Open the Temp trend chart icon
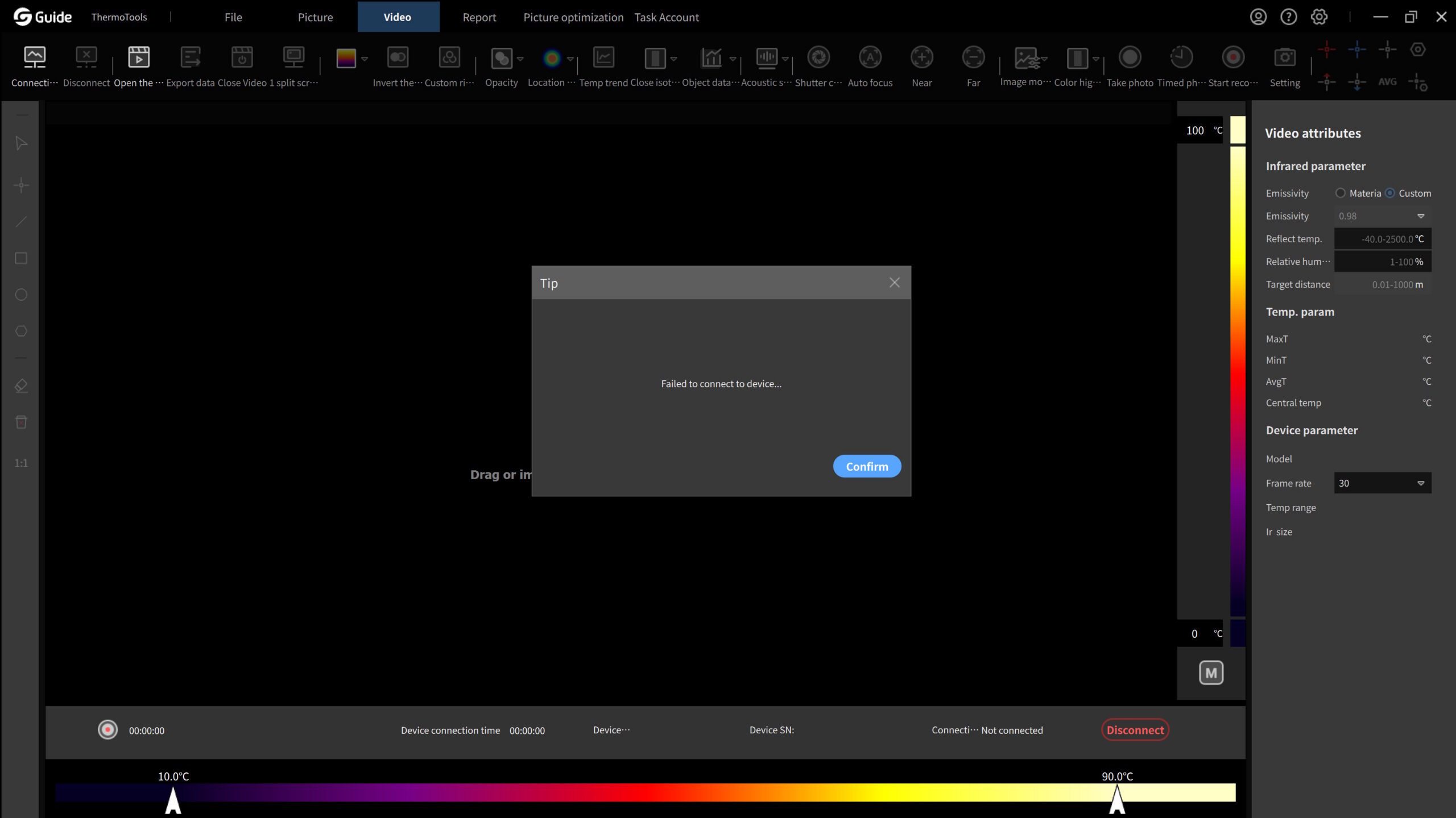 (x=603, y=58)
